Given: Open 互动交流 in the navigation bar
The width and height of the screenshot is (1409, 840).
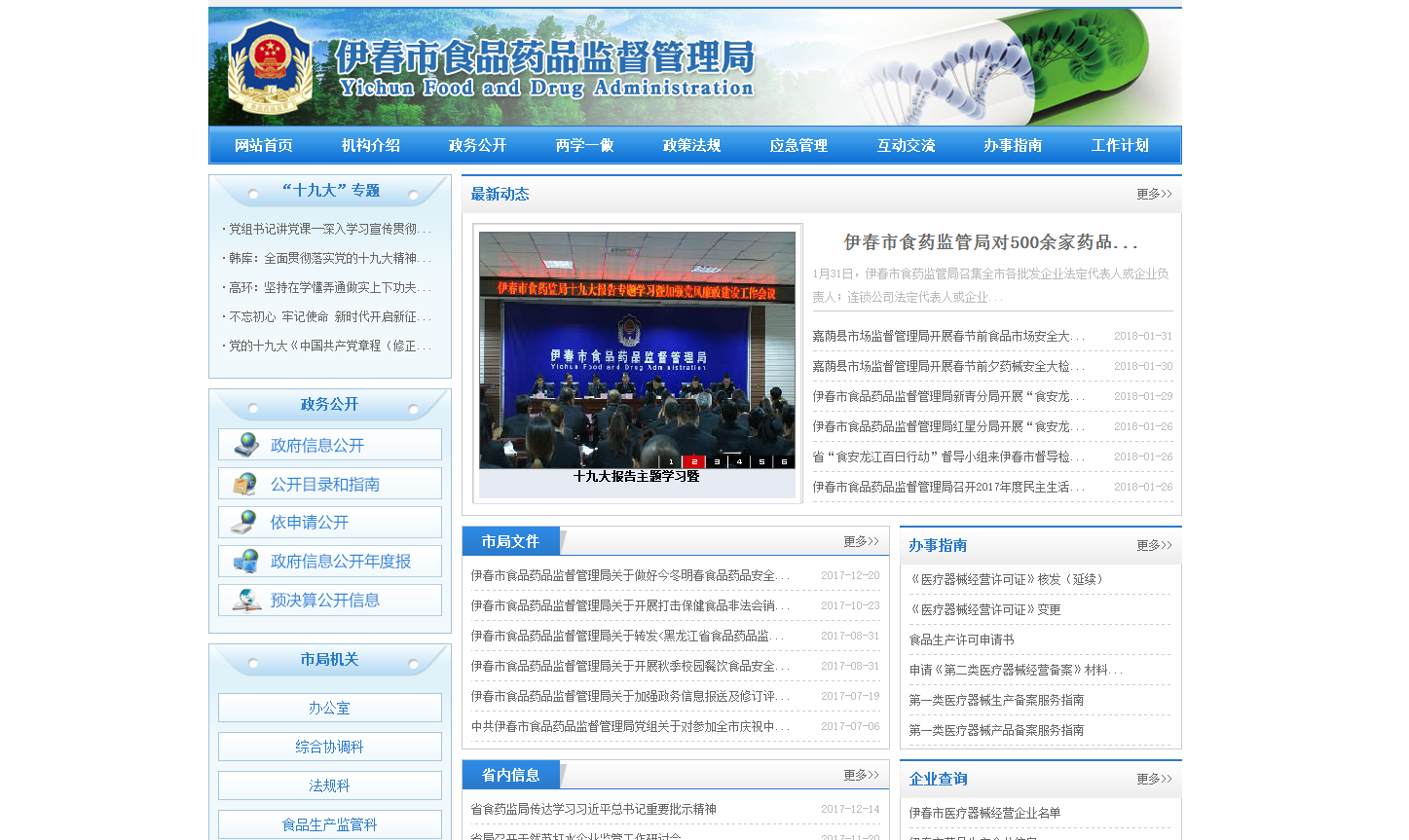Looking at the screenshot, I should [x=907, y=145].
